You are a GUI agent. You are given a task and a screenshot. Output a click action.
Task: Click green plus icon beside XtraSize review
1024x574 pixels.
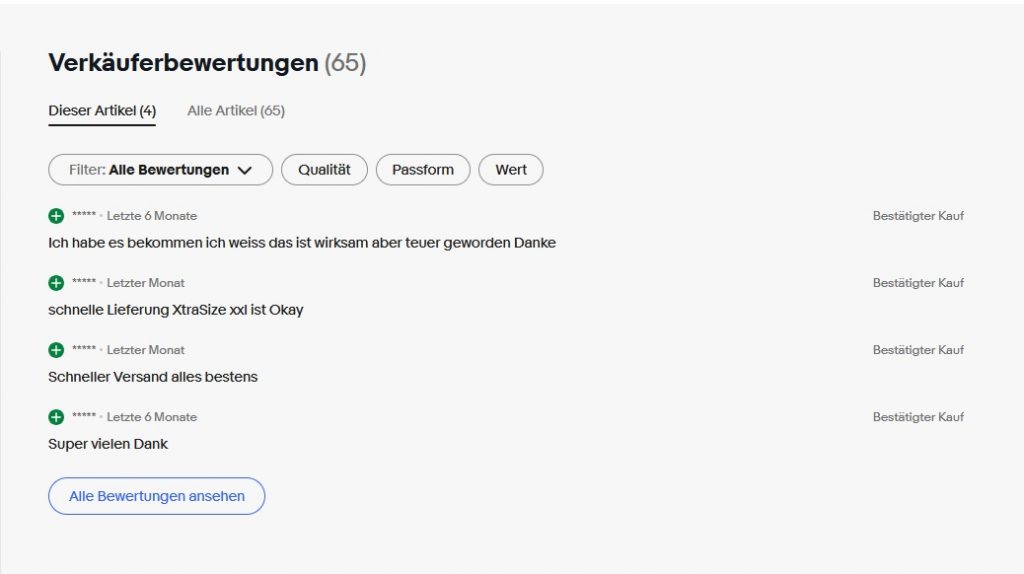click(56, 283)
